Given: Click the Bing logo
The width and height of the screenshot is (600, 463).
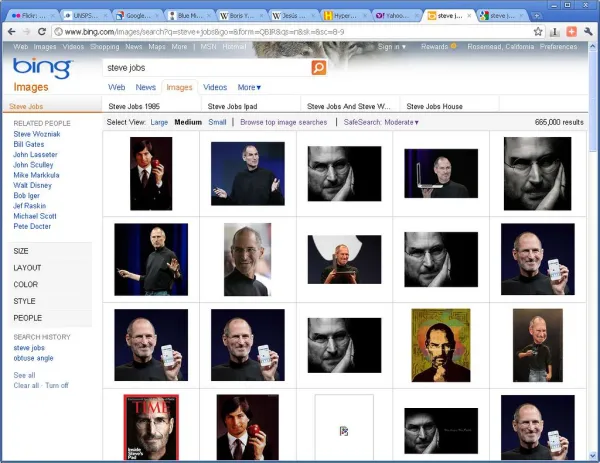Looking at the screenshot, I should tap(42, 68).
